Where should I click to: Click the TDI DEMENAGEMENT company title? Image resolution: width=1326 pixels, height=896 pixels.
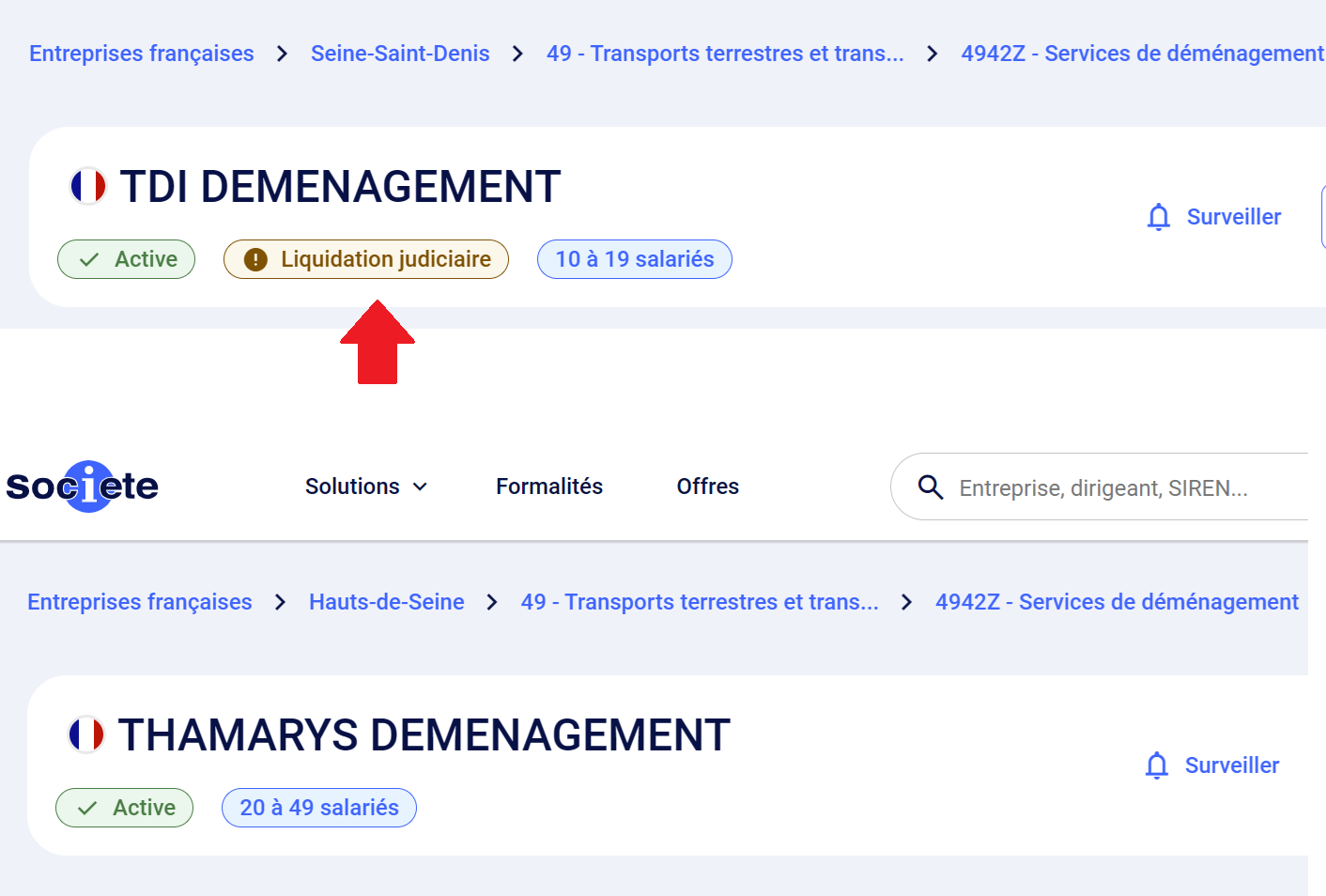coord(340,186)
